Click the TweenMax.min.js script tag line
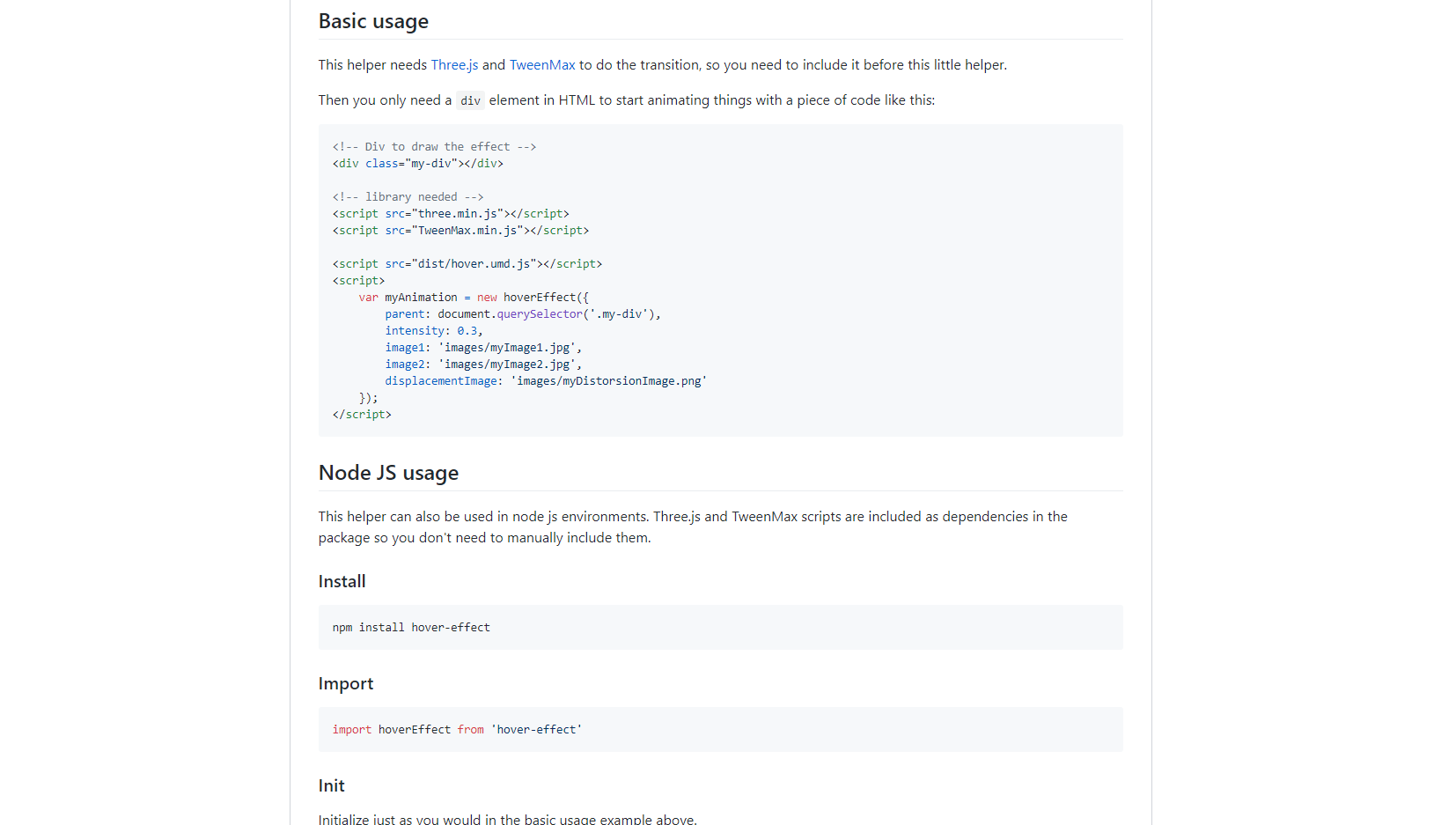Image resolution: width=1456 pixels, height=825 pixels. pos(460,231)
